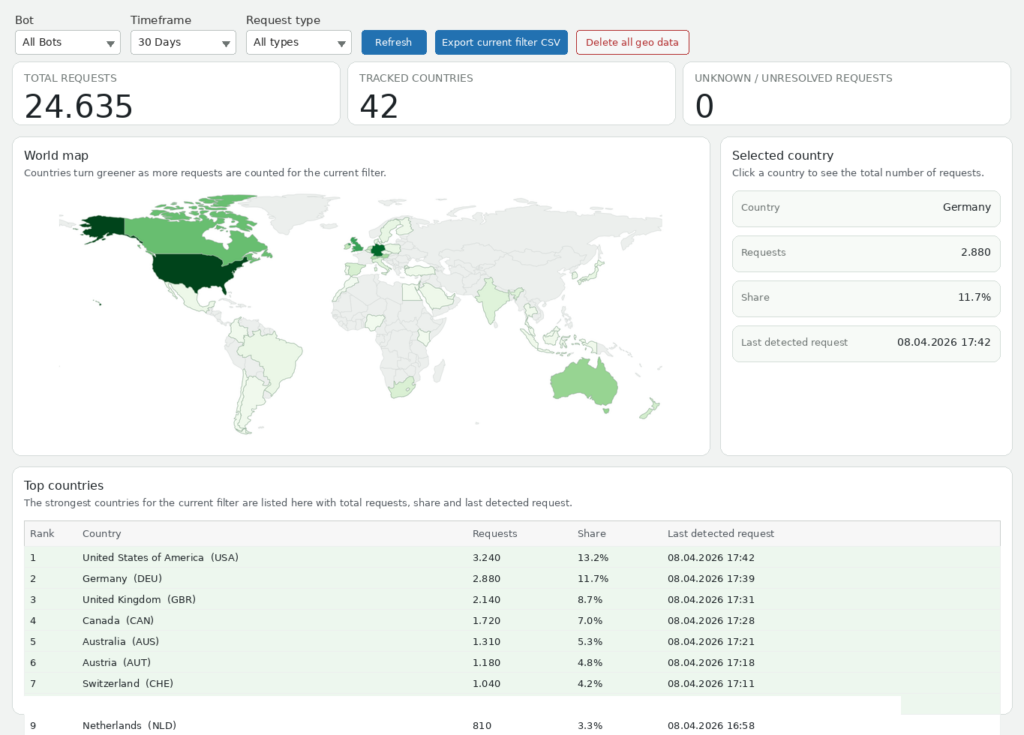Open the Request type dropdown
Screen dimensions: 1024x735
[298, 42]
